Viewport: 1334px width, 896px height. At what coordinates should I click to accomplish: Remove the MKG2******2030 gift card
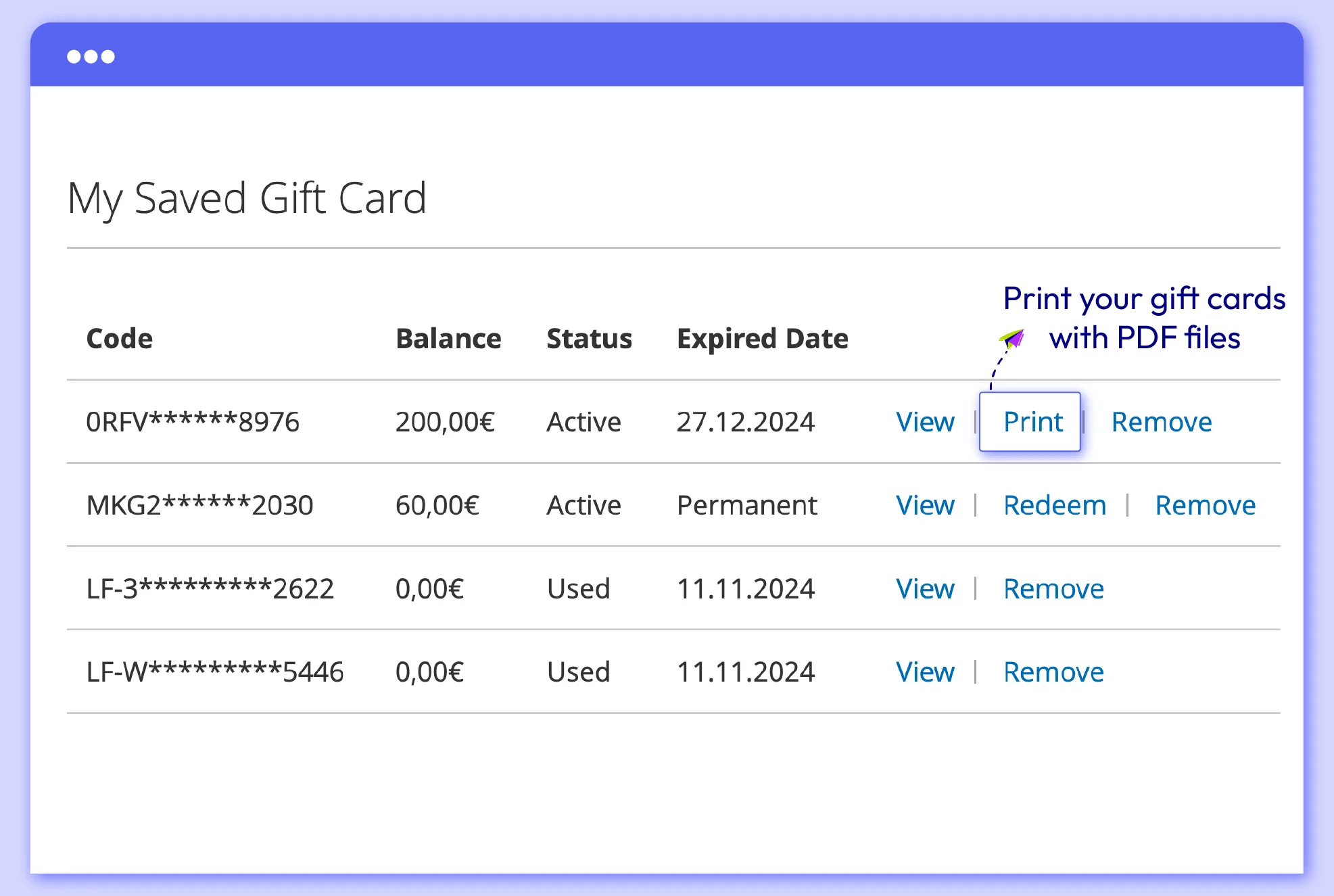(x=1205, y=505)
